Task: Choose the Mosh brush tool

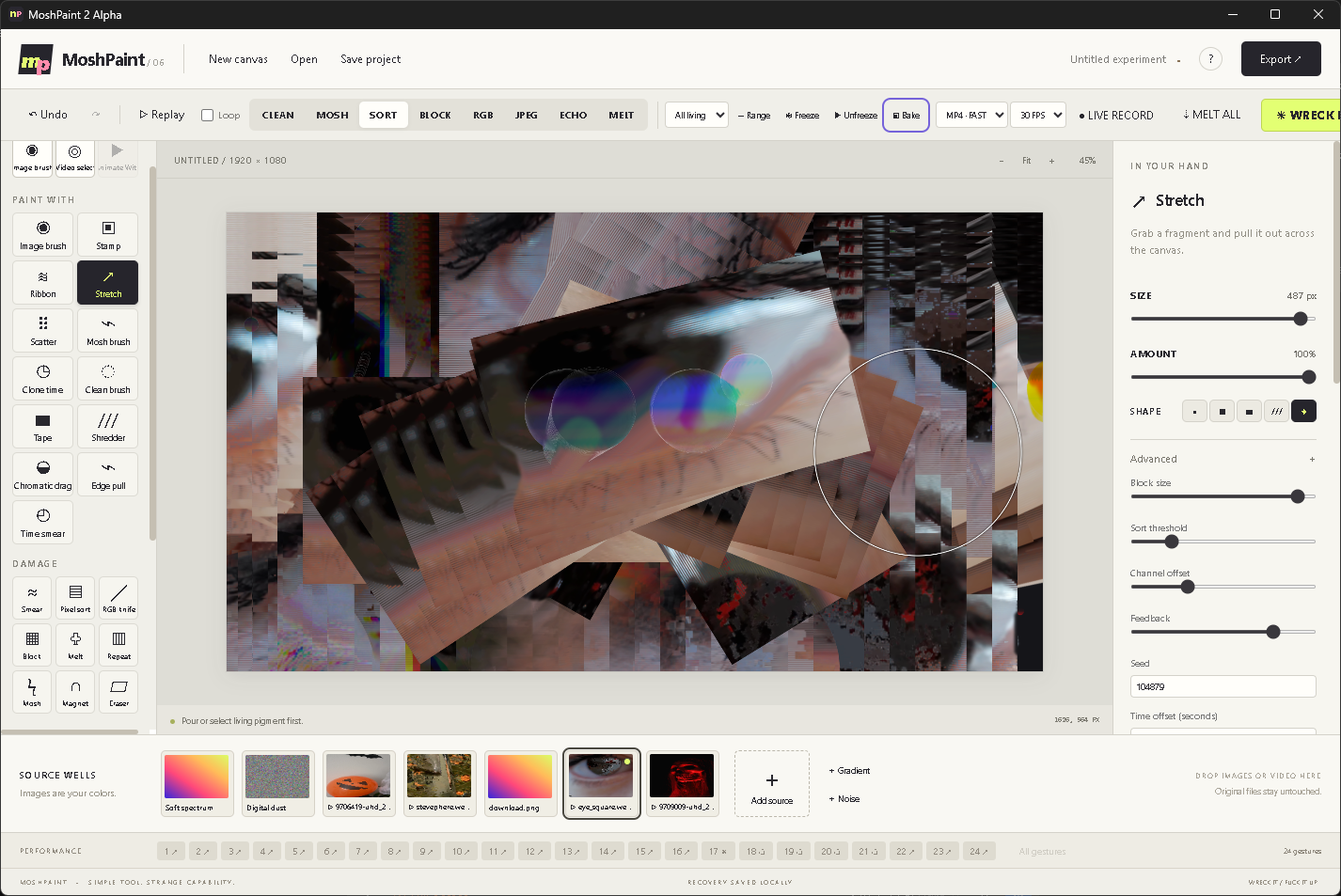Action: pos(108,331)
